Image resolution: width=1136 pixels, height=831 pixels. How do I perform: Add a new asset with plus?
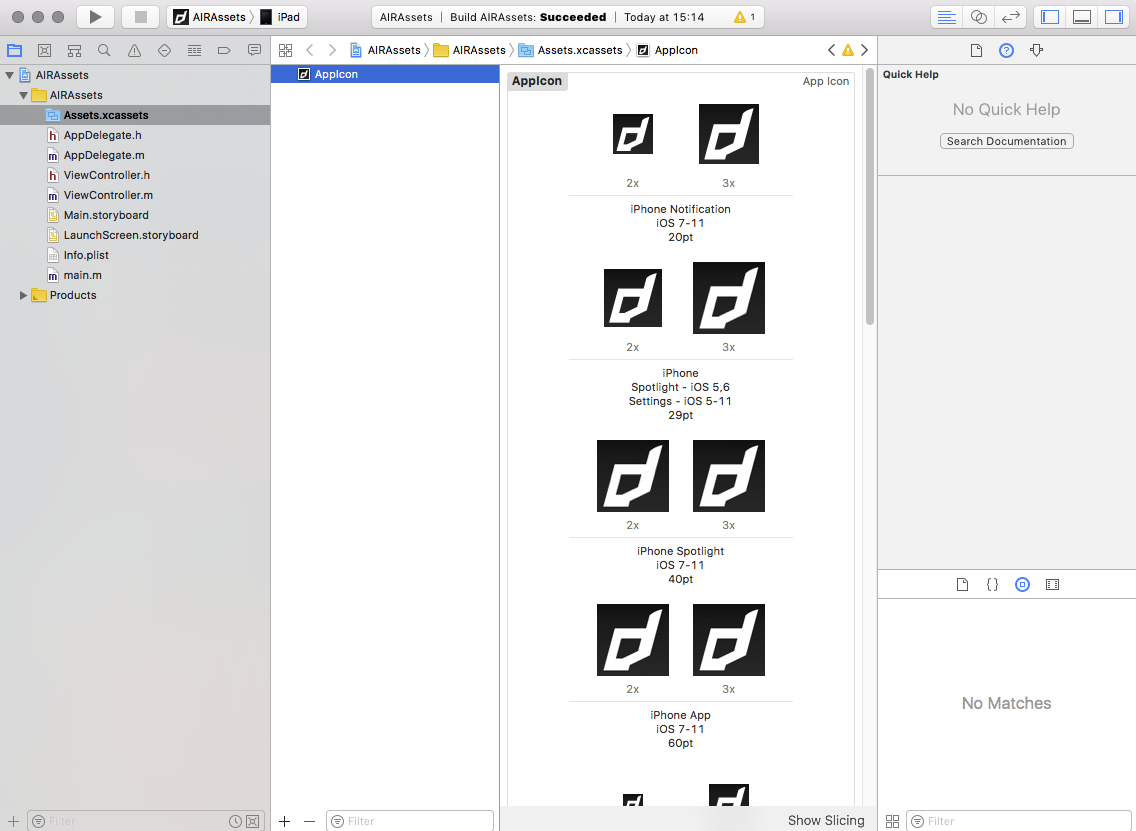coord(284,821)
